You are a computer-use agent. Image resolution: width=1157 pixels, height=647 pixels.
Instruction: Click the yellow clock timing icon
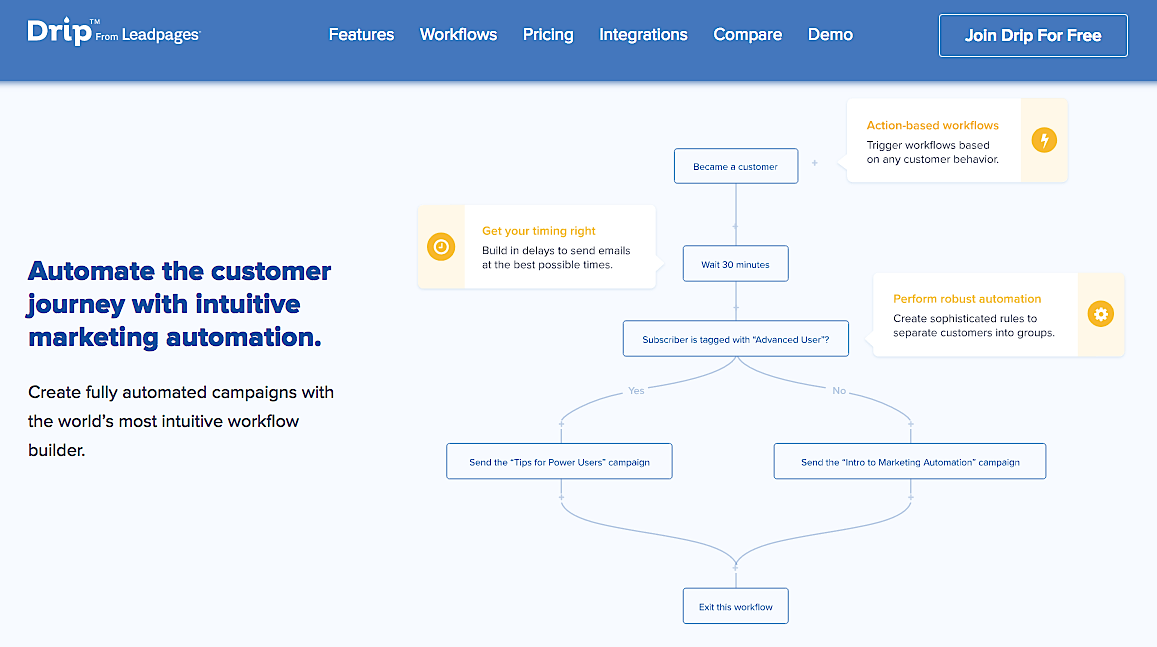441,246
